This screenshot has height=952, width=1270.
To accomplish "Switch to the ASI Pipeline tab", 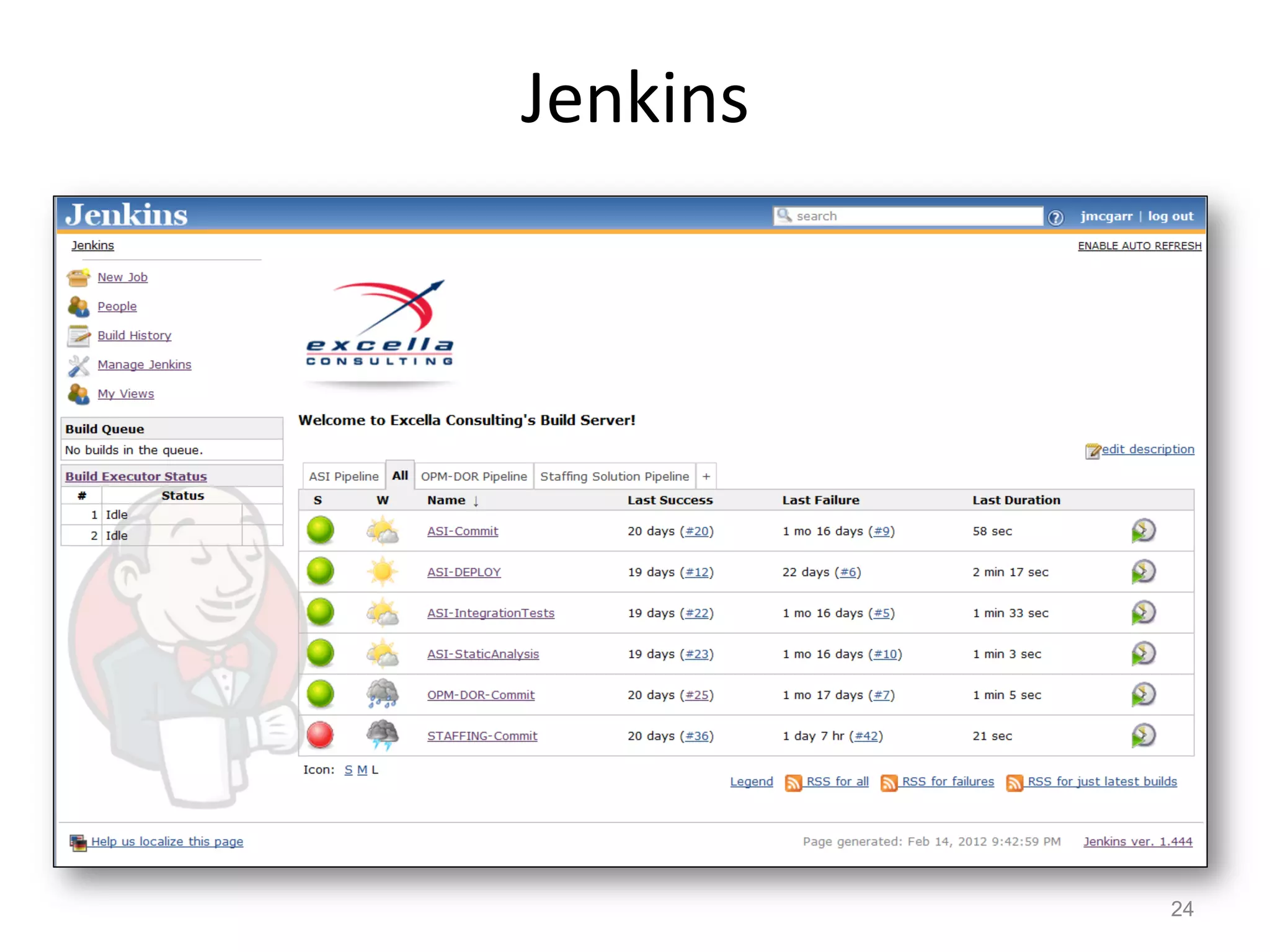I will (x=344, y=476).
